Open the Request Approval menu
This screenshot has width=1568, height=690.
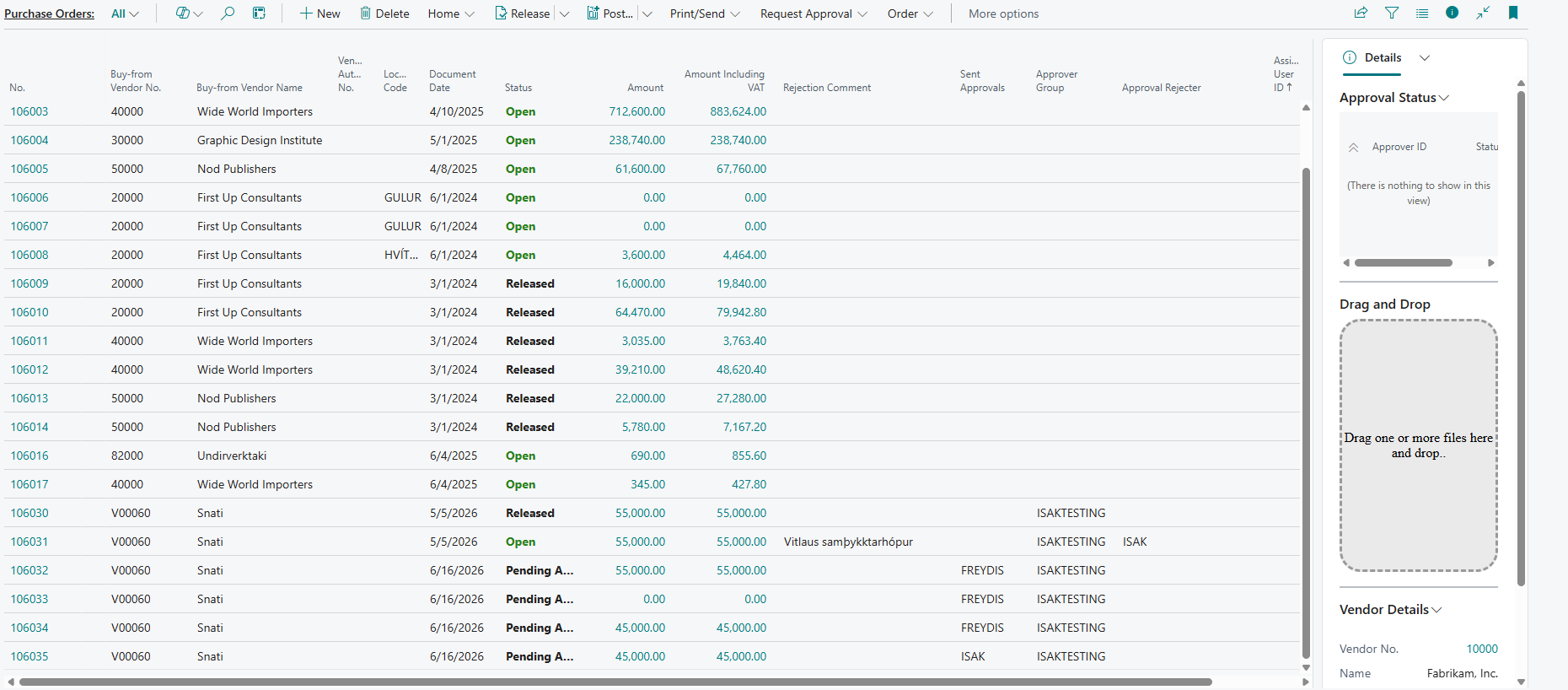tap(814, 13)
